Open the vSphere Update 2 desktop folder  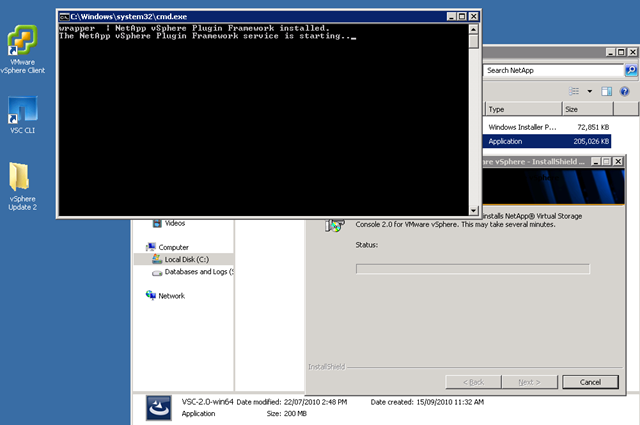pyautogui.click(x=22, y=187)
